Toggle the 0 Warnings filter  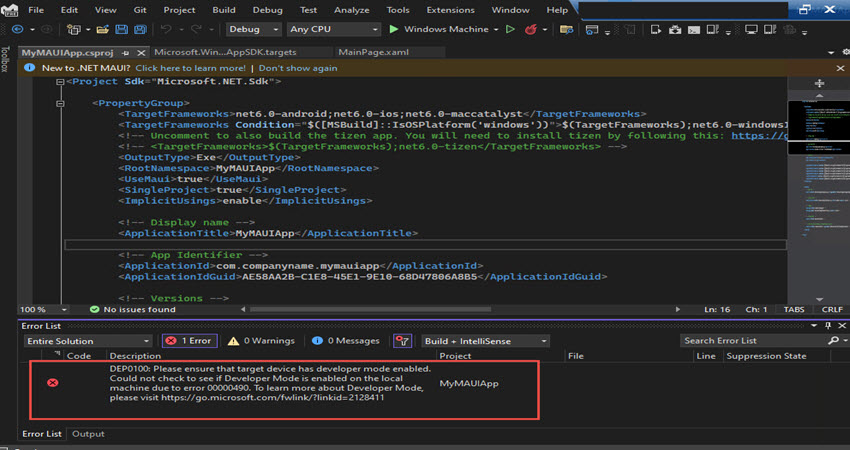click(260, 340)
